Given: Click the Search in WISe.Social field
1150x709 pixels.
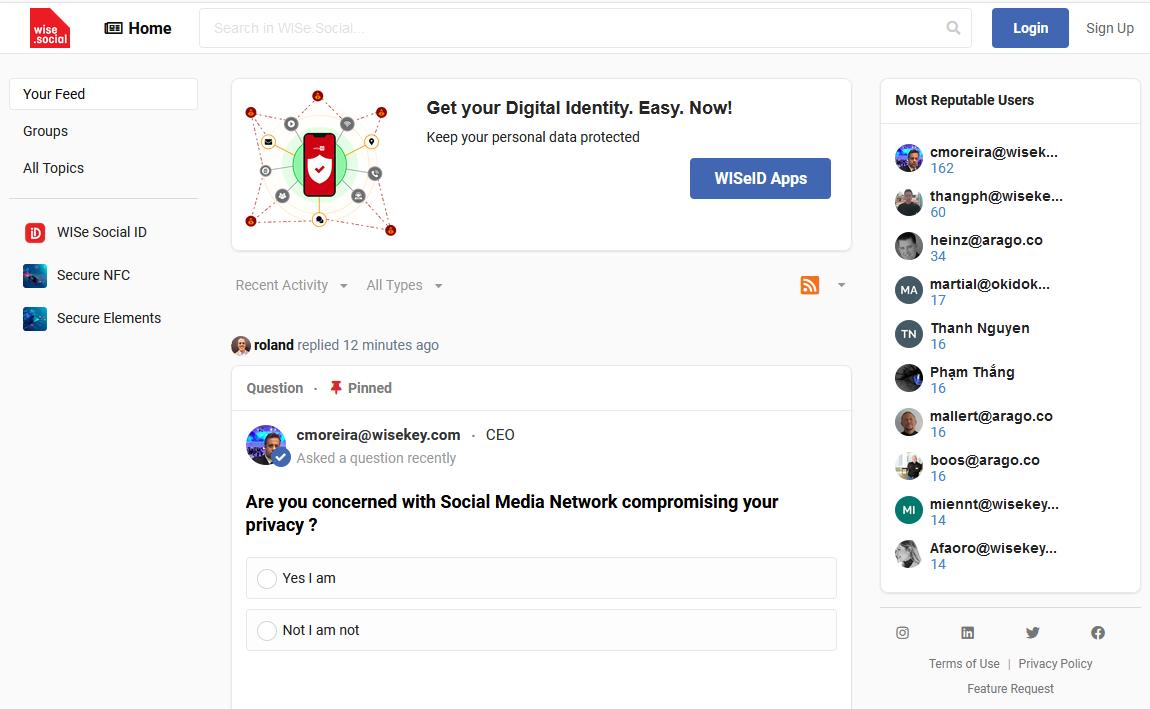Looking at the screenshot, I should [585, 28].
